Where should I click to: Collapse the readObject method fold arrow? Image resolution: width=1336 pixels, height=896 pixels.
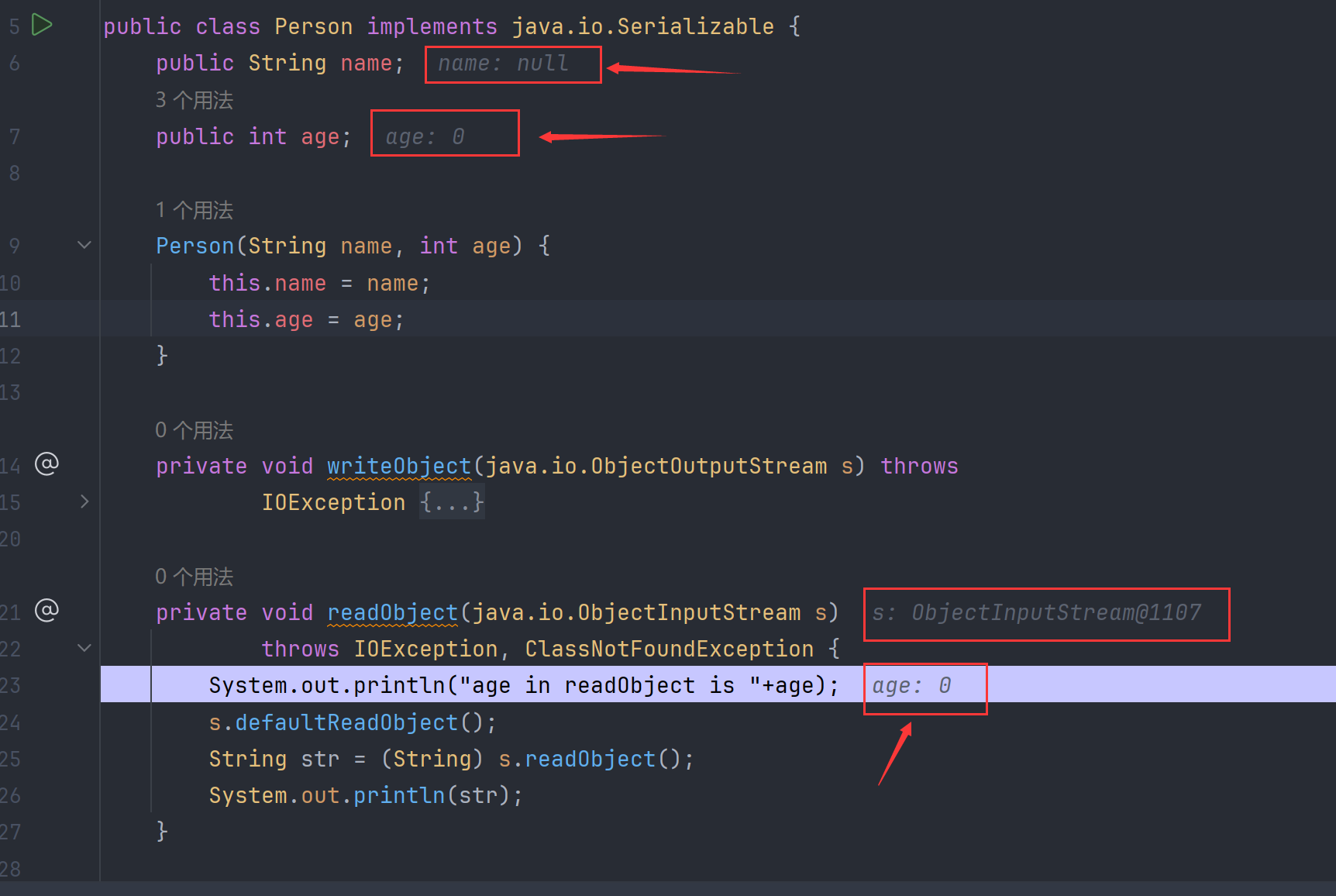84,648
